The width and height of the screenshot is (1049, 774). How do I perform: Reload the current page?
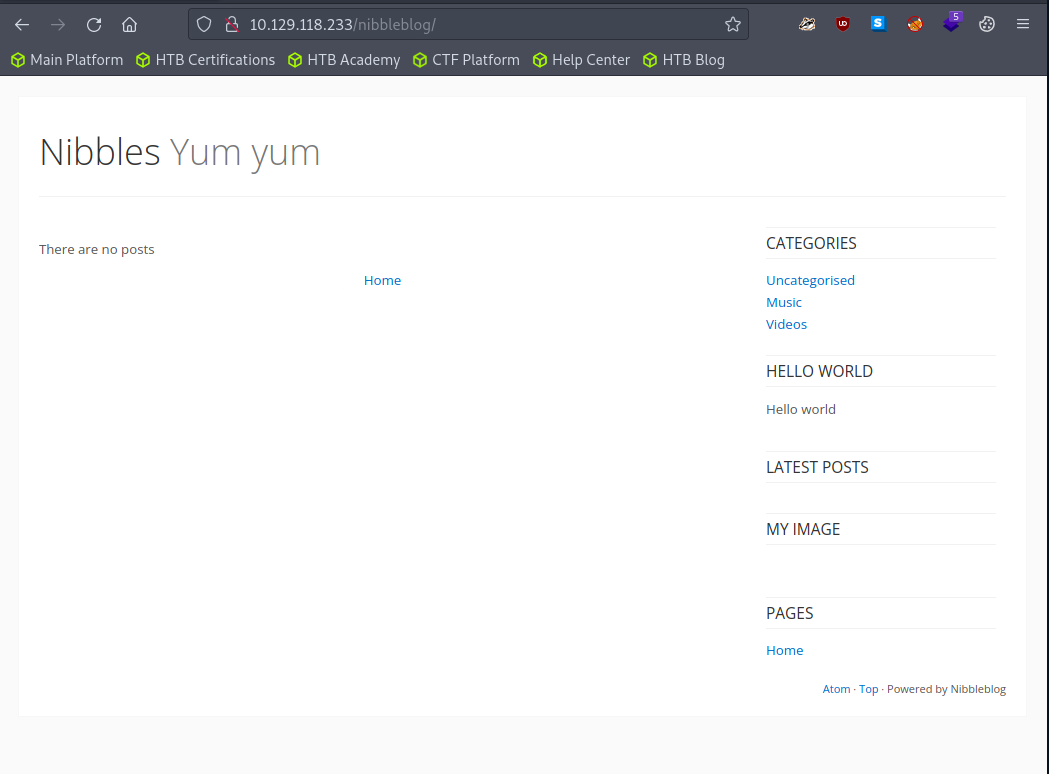(94, 25)
